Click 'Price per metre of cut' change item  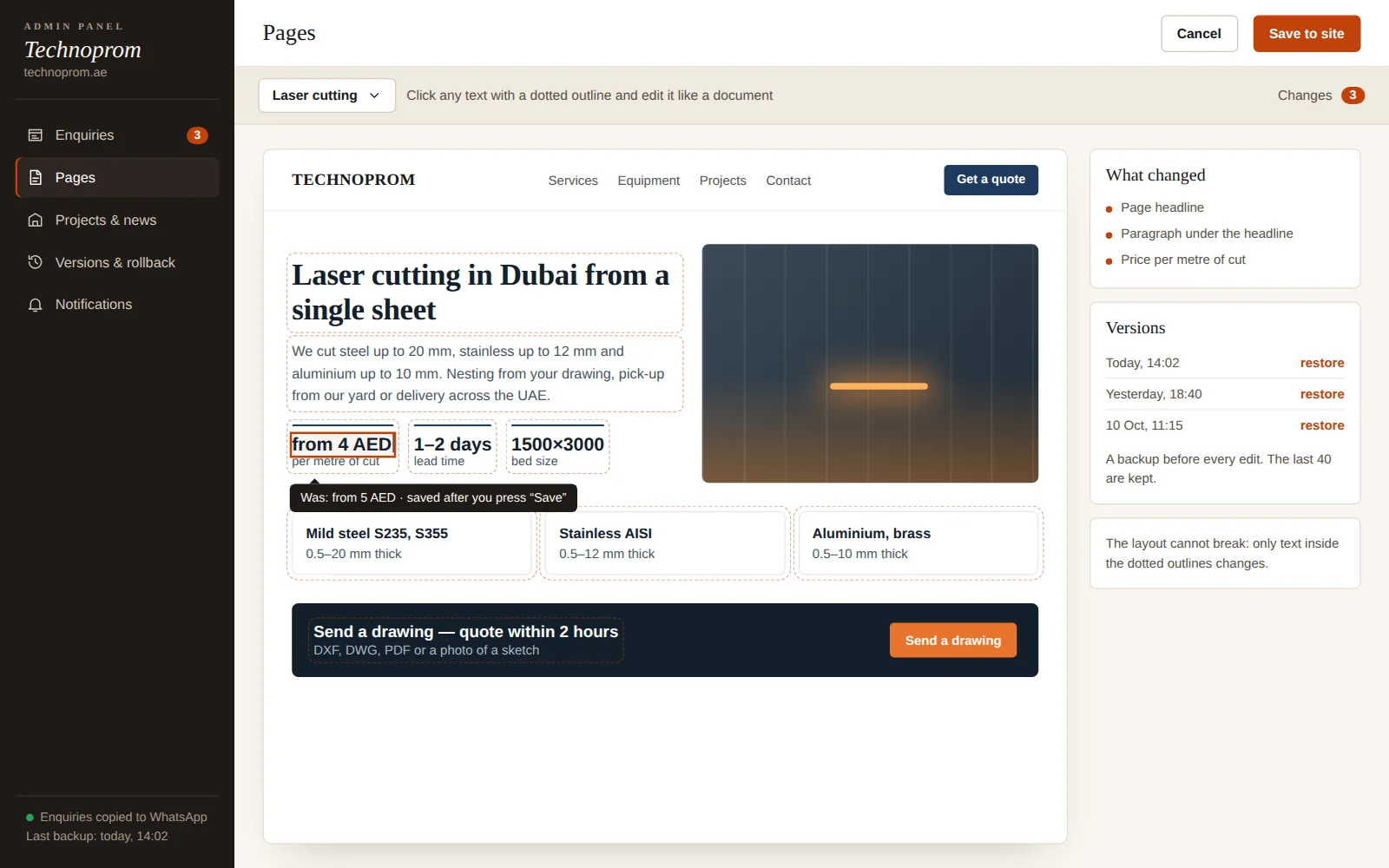click(x=1182, y=260)
